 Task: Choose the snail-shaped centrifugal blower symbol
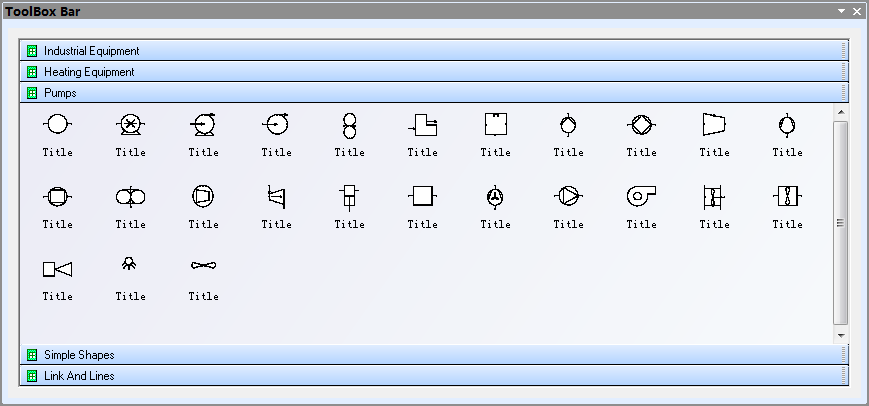coord(641,196)
